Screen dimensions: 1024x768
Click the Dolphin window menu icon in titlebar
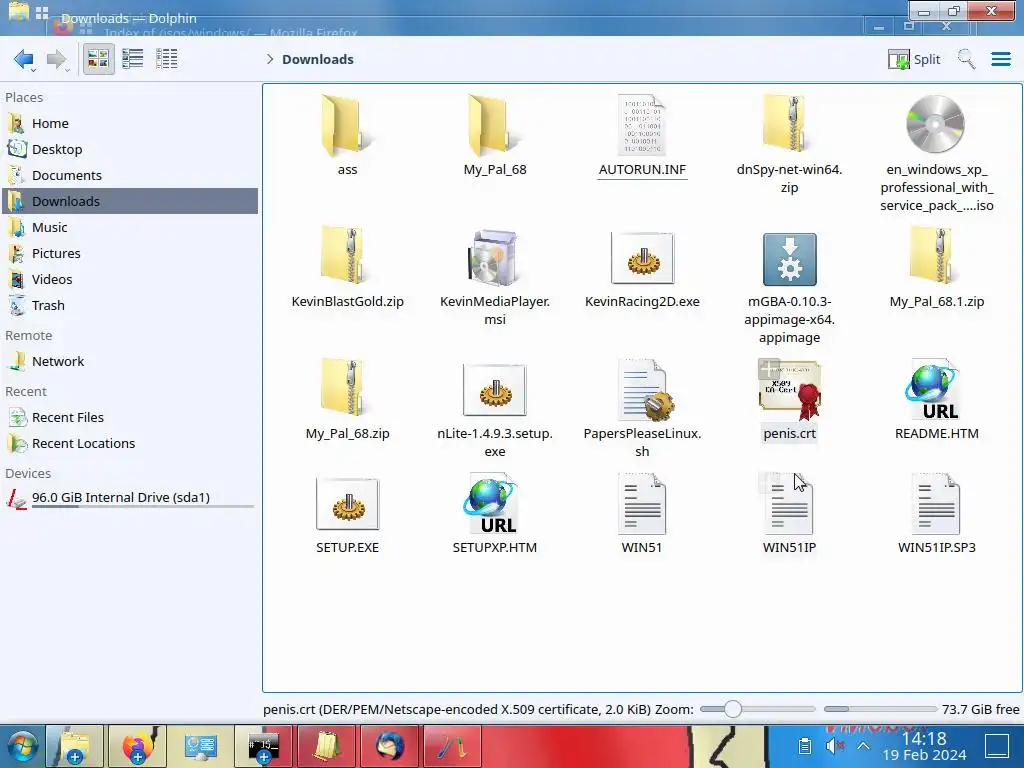click(18, 12)
